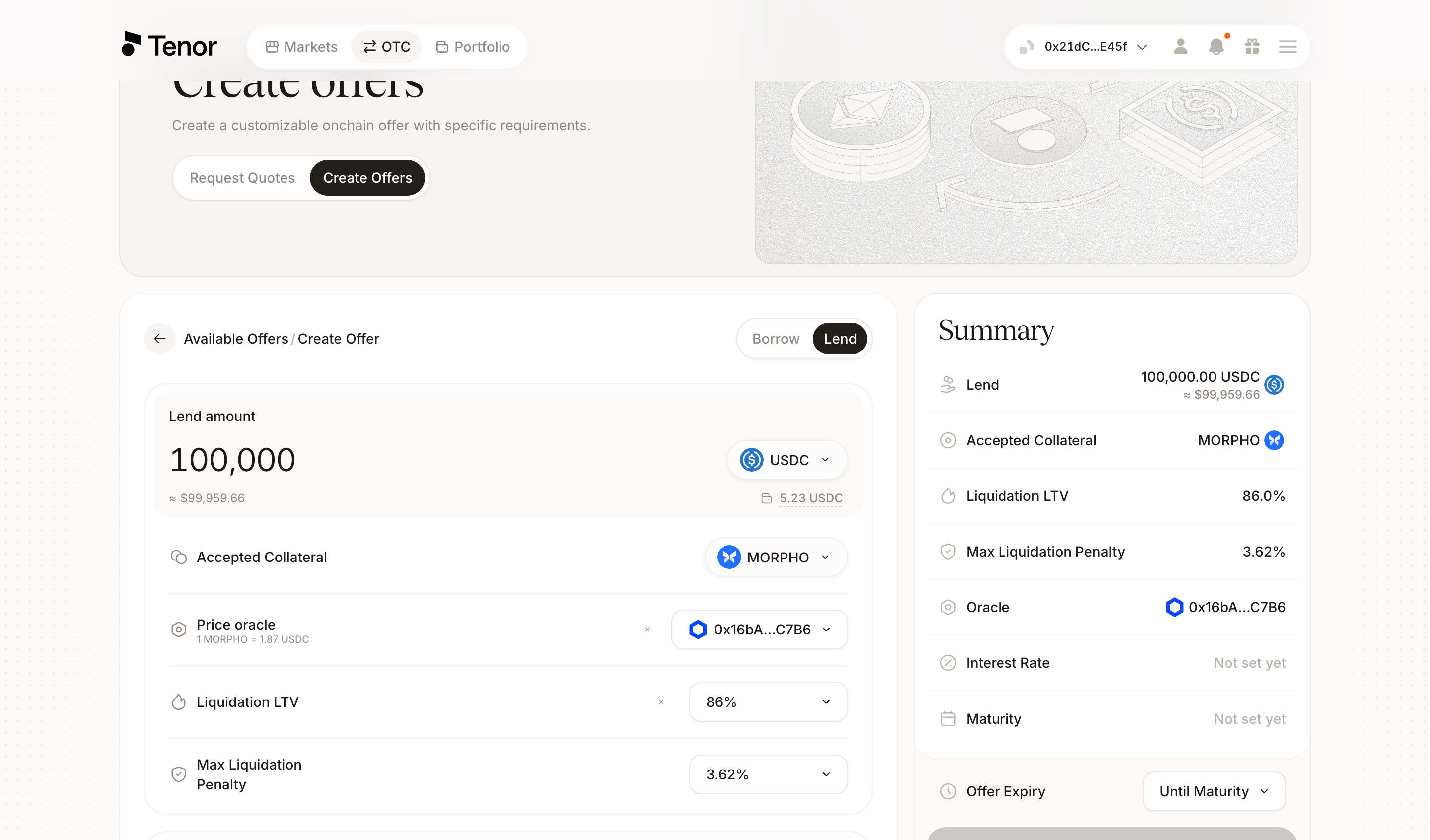Click the Tenor logo

pyautogui.click(x=169, y=45)
